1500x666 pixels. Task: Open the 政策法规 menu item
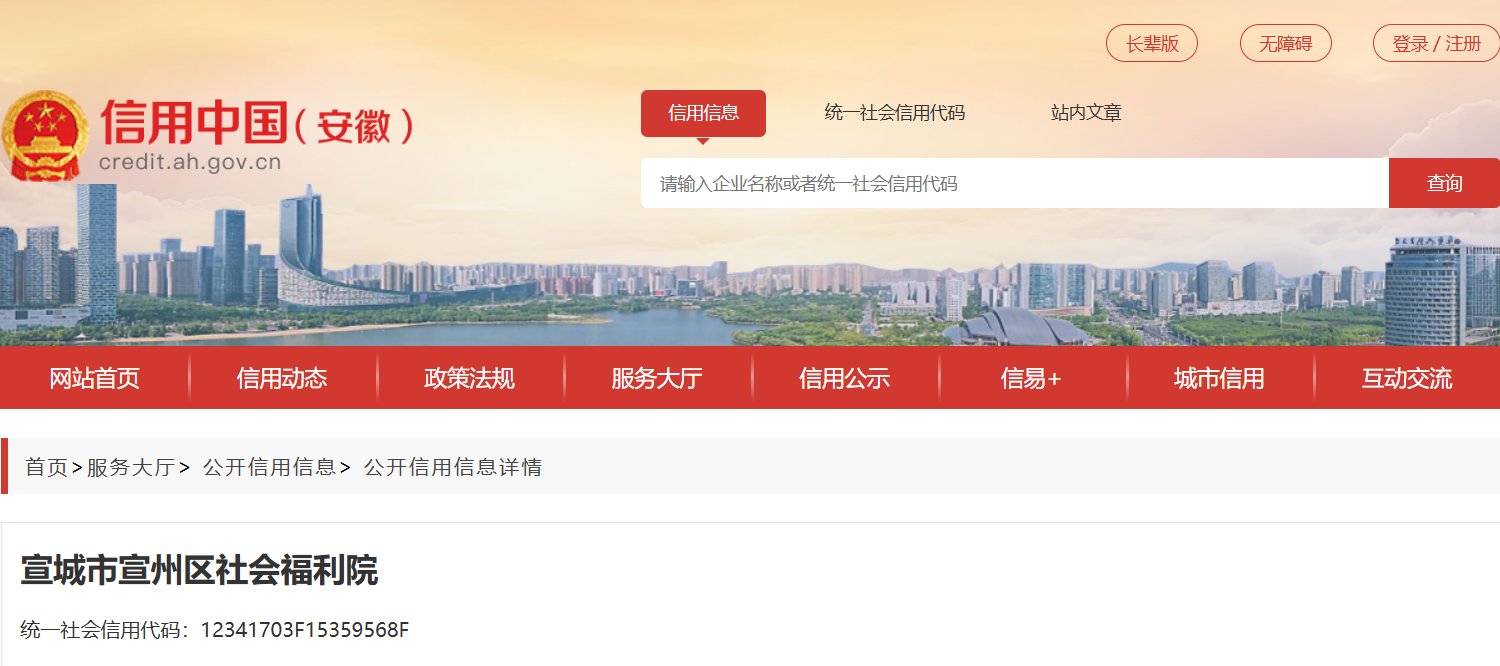point(469,378)
